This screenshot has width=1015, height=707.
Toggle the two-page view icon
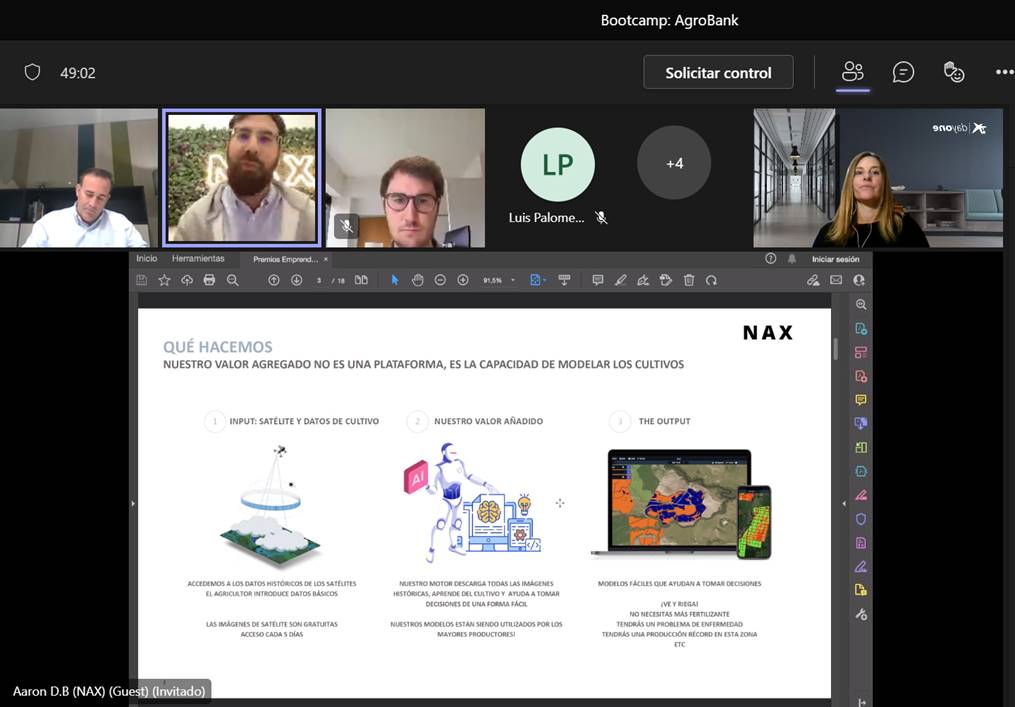point(361,280)
